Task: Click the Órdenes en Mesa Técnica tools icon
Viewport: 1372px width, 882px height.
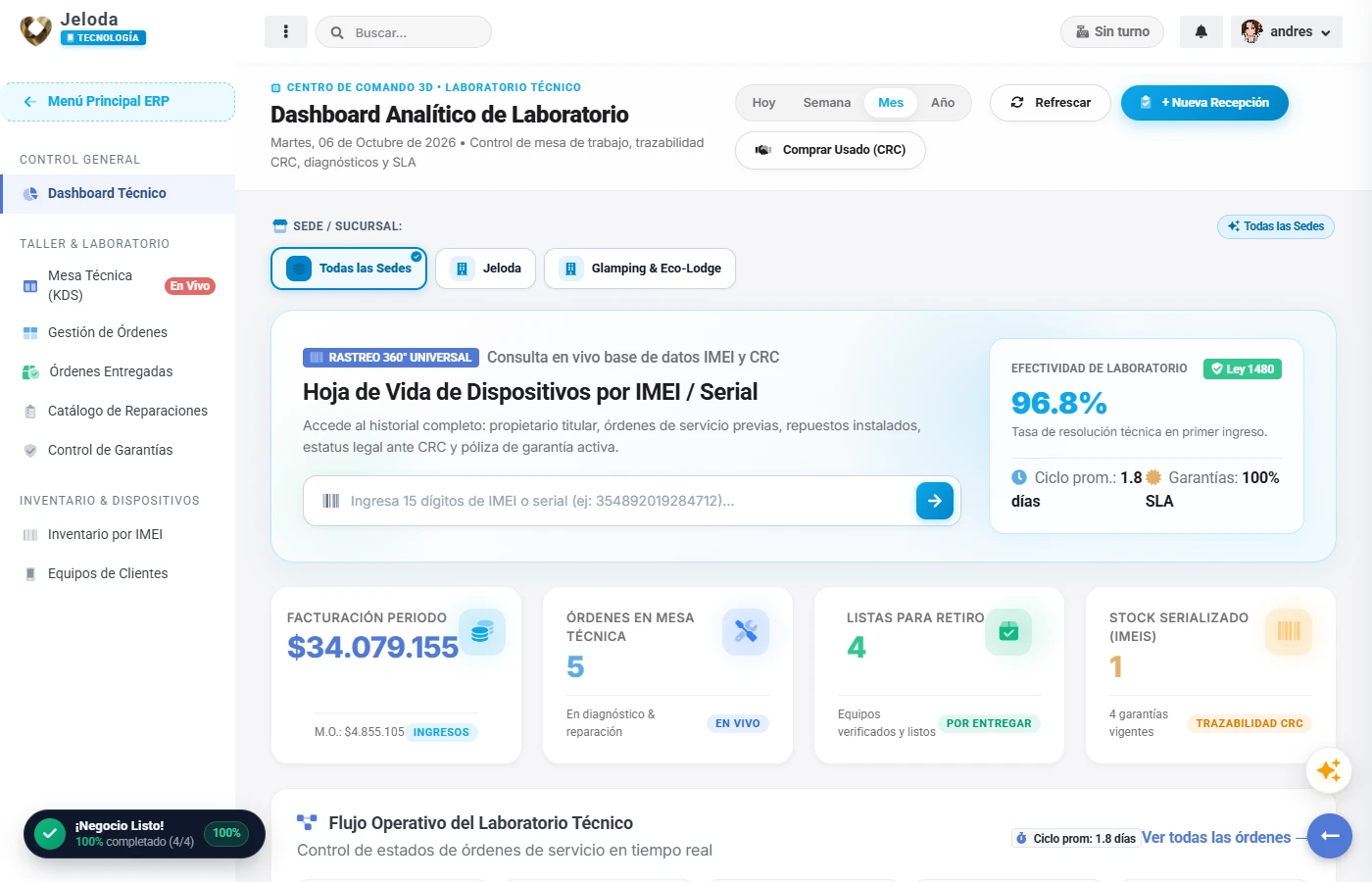Action: (x=746, y=632)
